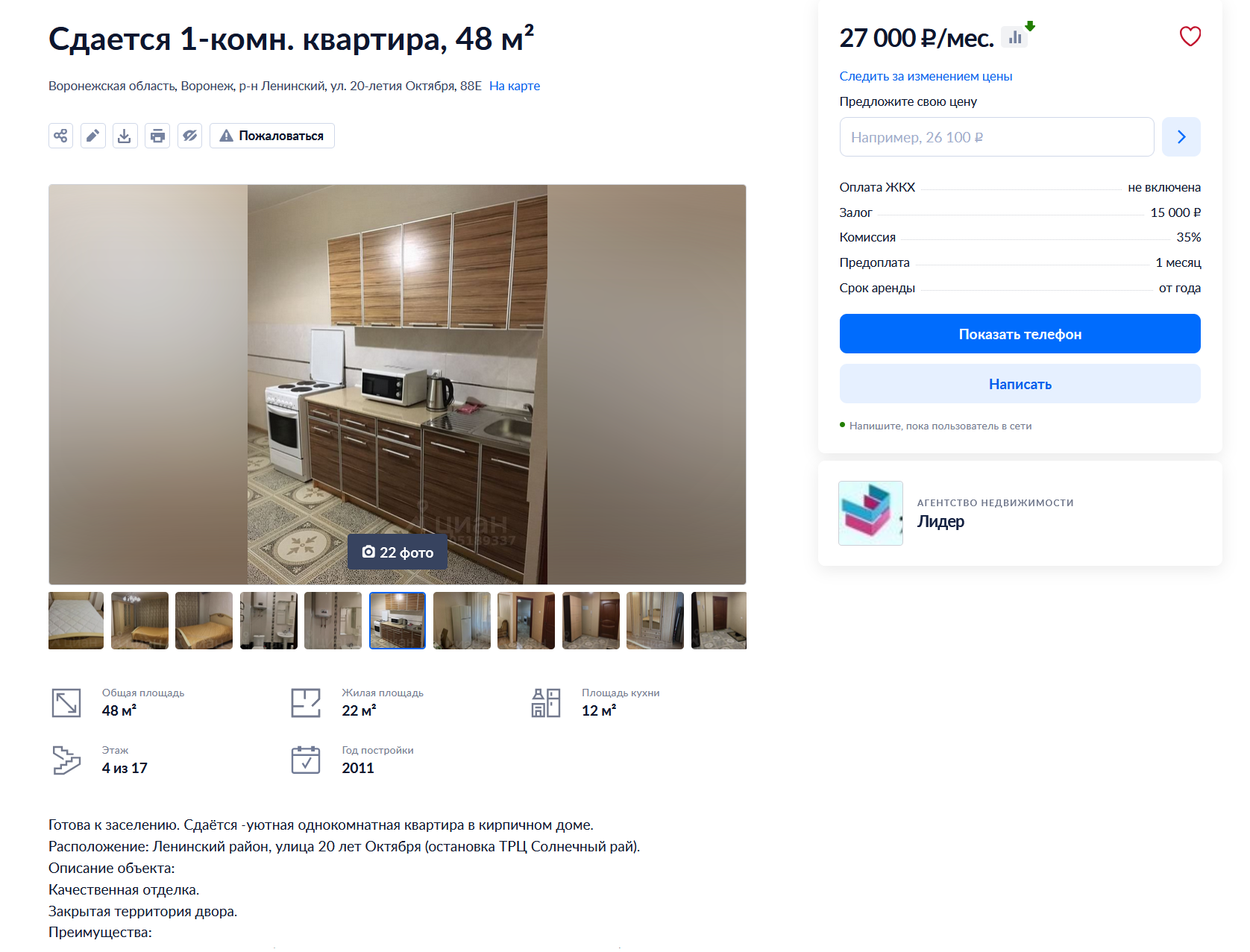
Task: Click the Показать телефон button
Action: coord(1020,334)
